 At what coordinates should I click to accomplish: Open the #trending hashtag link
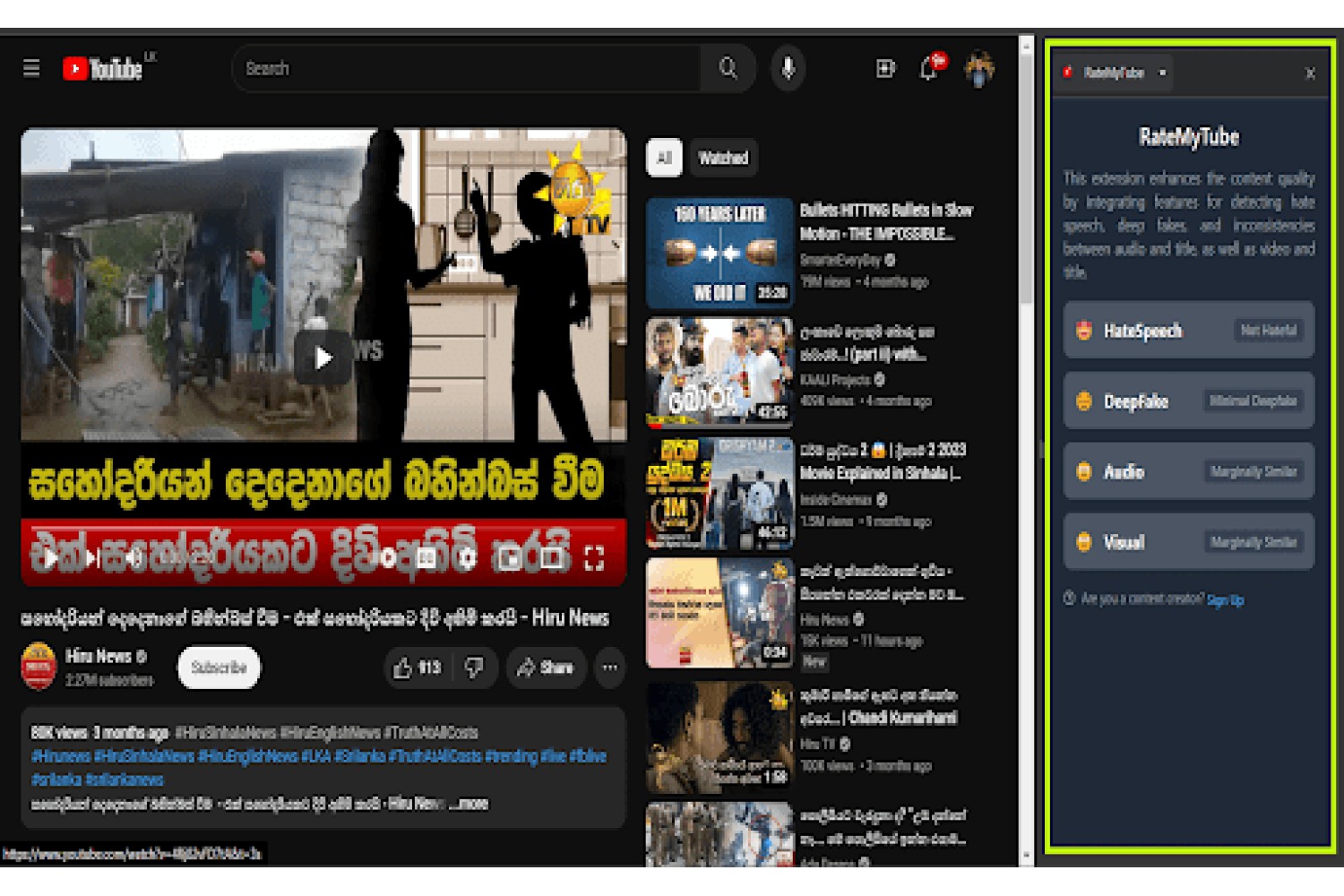[513, 756]
